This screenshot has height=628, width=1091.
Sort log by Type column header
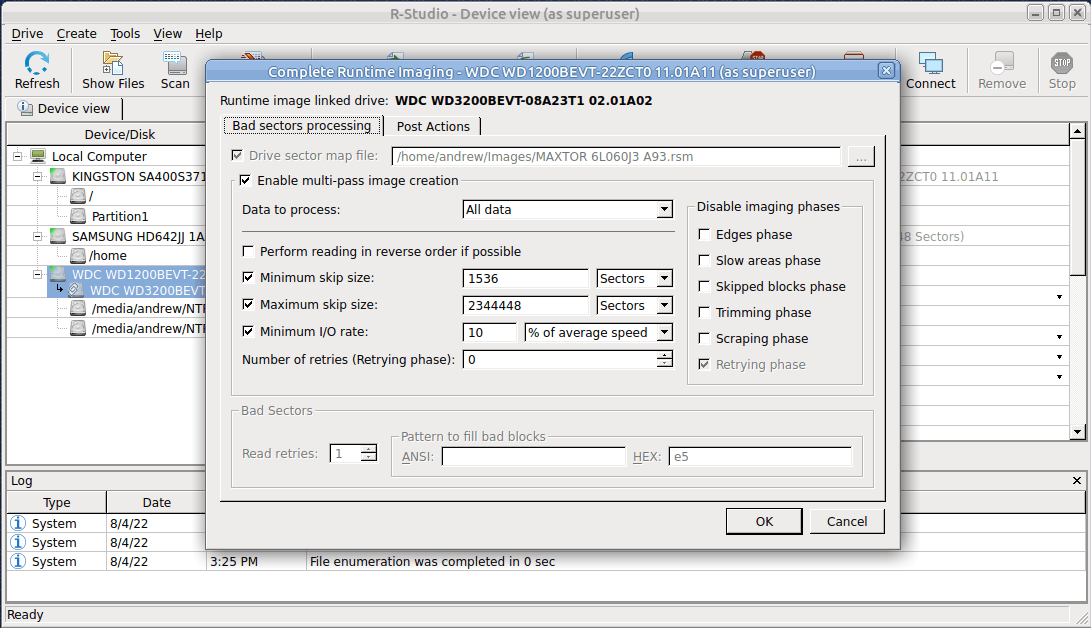click(x=57, y=502)
